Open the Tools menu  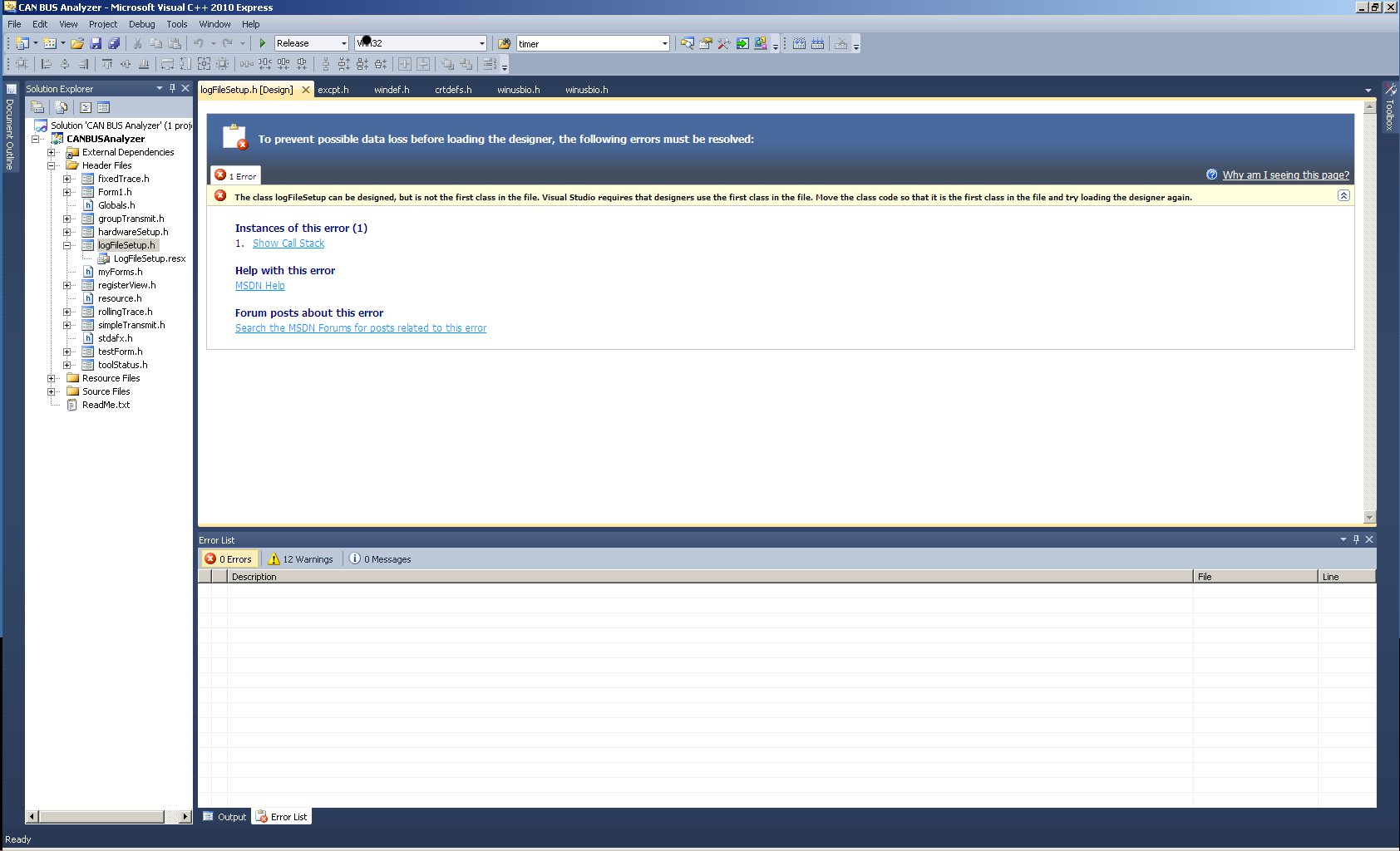pyautogui.click(x=176, y=24)
